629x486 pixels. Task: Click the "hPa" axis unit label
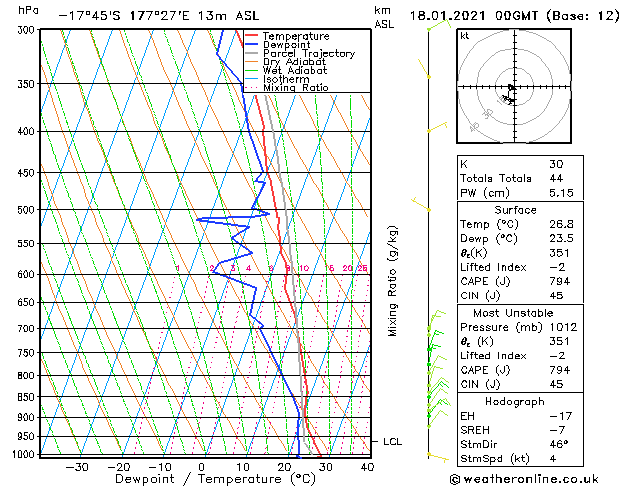pyautogui.click(x=28, y=11)
